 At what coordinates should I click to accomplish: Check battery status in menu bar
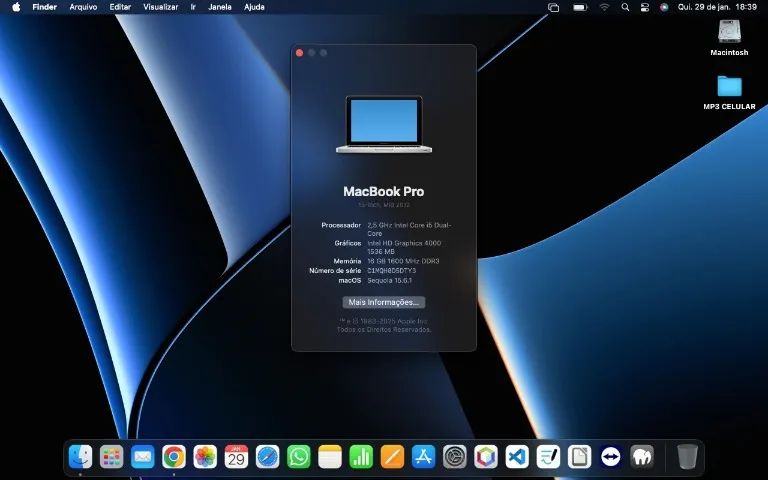pyautogui.click(x=580, y=7)
